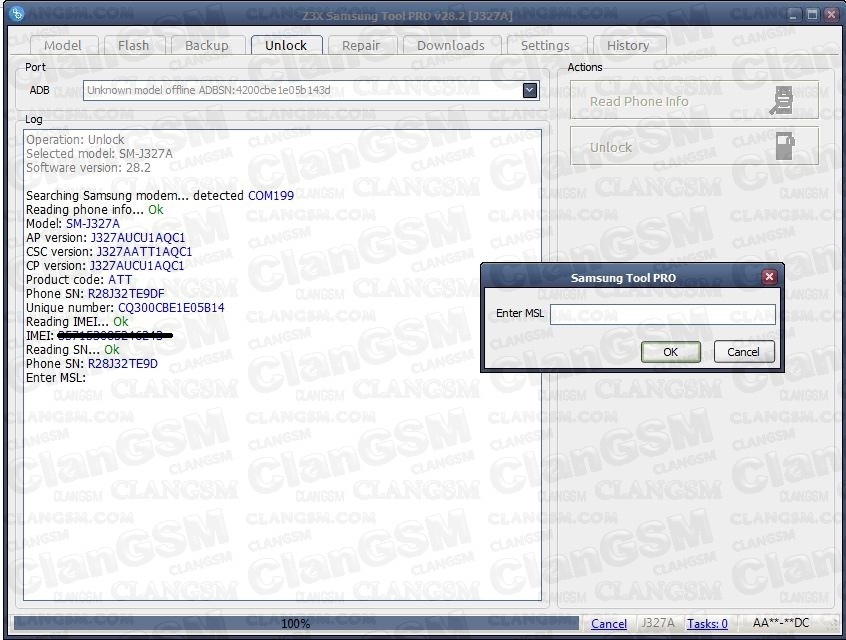Image resolution: width=846 pixels, height=640 pixels.
Task: Click the Unique number CQ300CBE1E05B14 line
Action: click(x=125, y=308)
